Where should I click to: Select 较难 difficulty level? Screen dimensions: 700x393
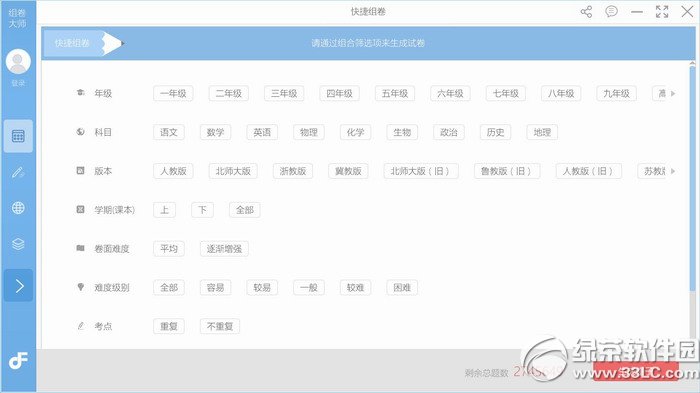[355, 288]
